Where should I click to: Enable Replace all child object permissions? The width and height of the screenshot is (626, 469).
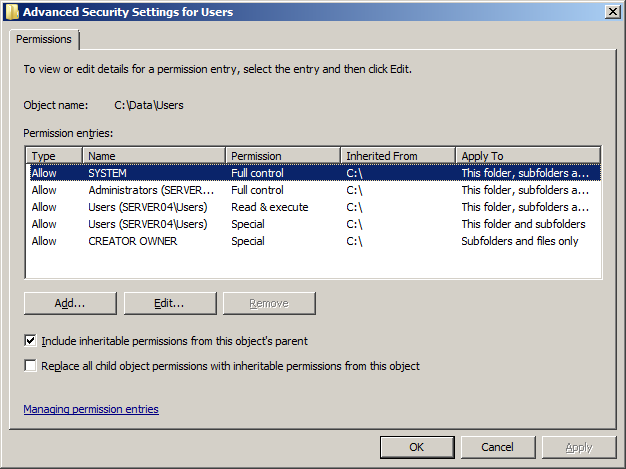coord(31,366)
